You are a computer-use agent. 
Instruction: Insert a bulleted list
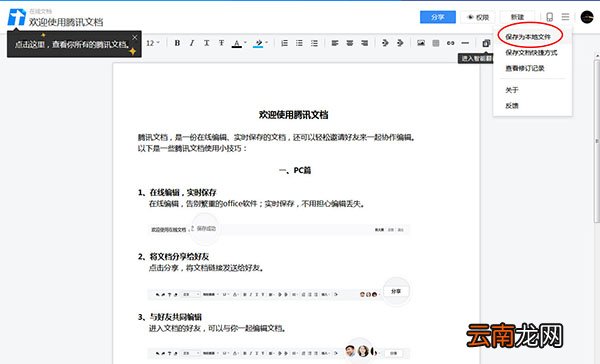(299, 43)
